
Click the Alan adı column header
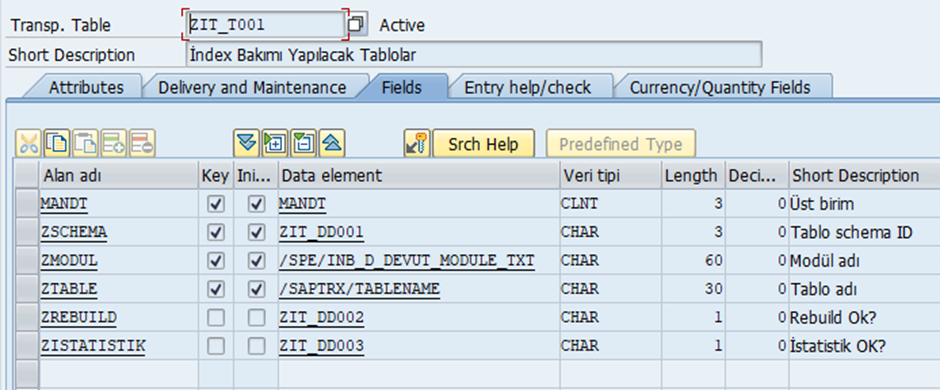119,175
